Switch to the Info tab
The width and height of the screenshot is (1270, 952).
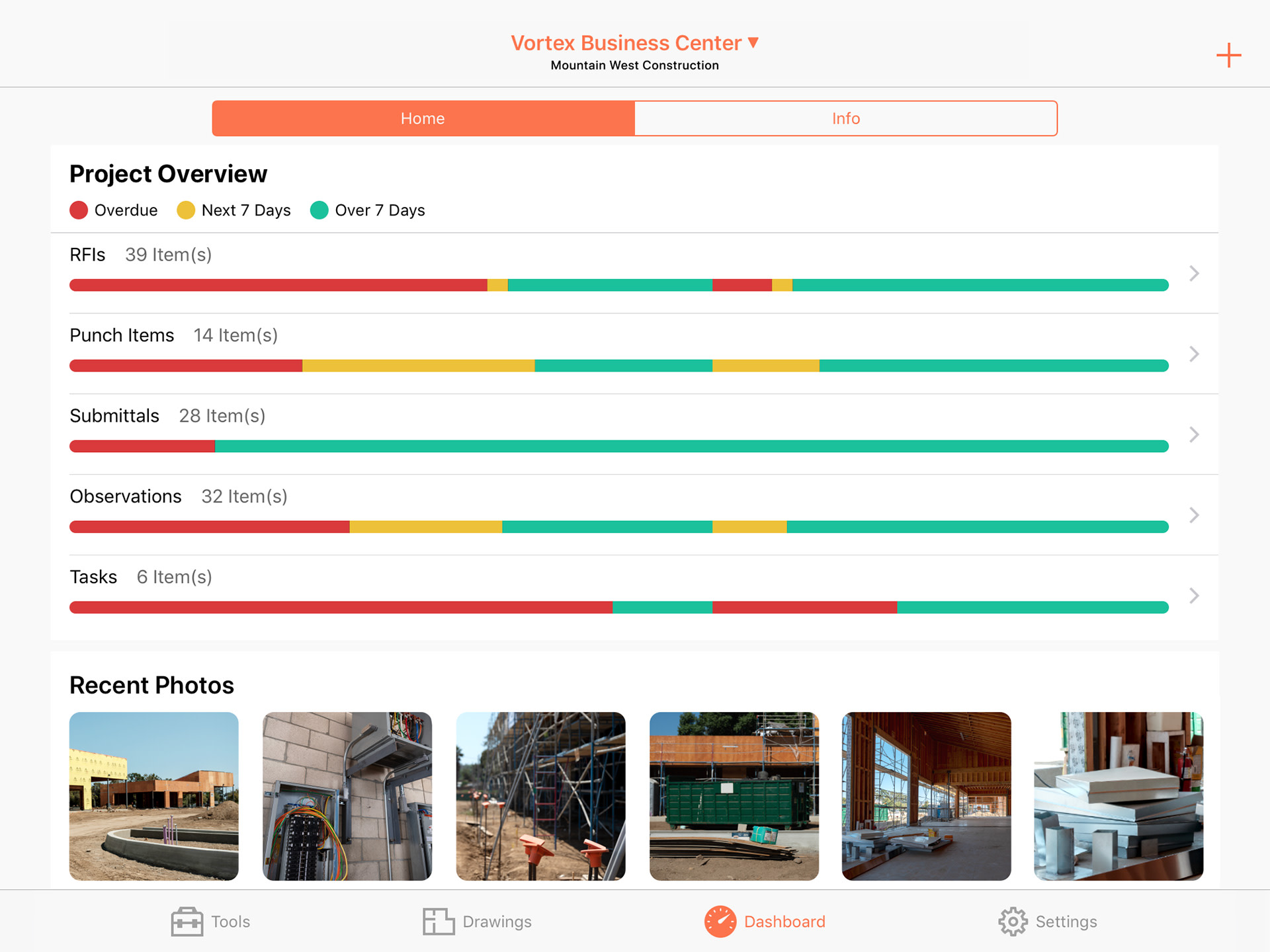tap(845, 118)
